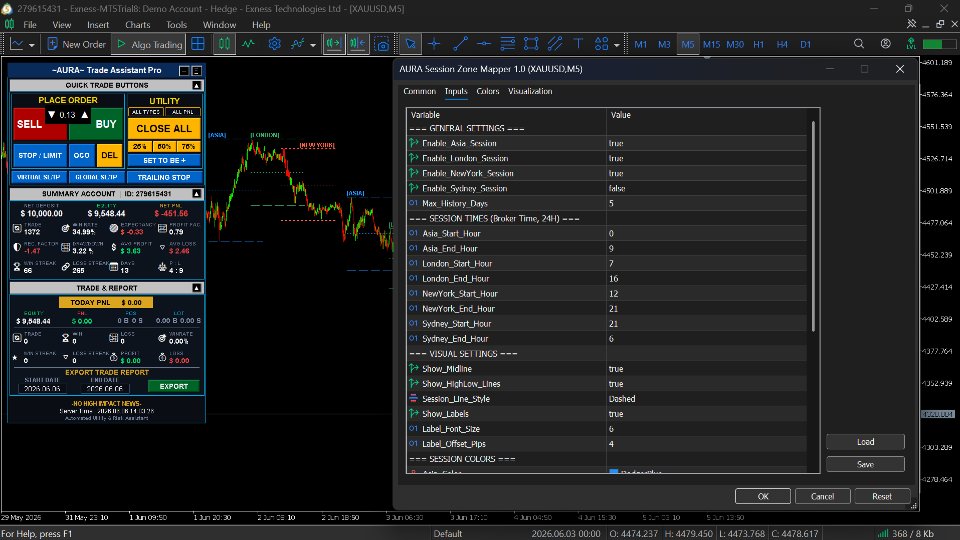The image size is (960, 540).
Task: Click the TRAILING STOP button
Action: [164, 178]
